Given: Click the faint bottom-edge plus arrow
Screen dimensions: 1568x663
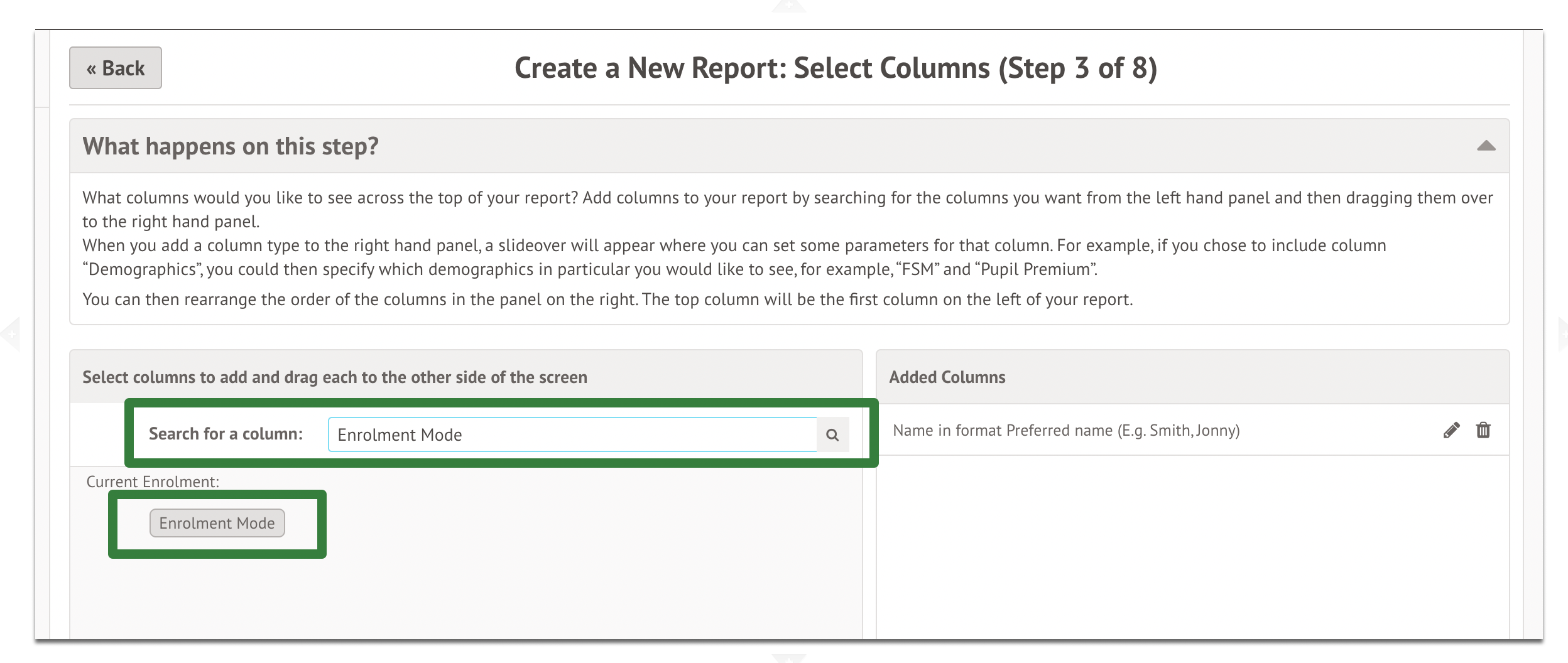Looking at the screenshot, I should click(788, 657).
